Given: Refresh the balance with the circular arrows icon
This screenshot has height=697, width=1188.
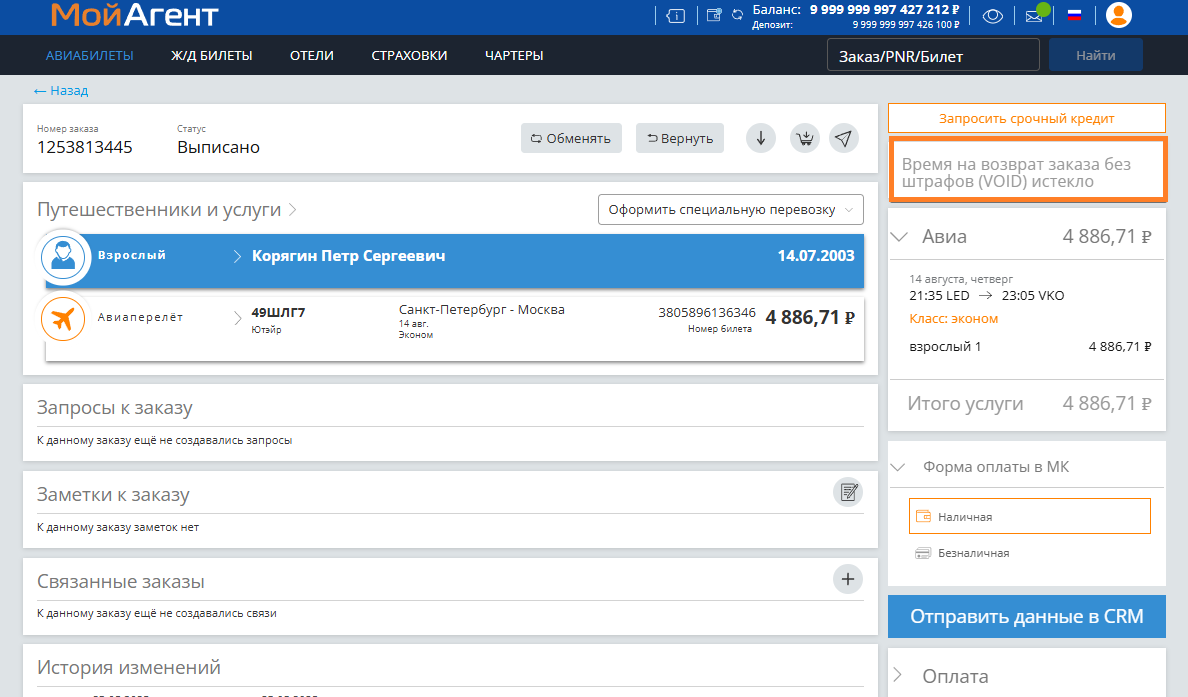Looking at the screenshot, I should 737,14.
